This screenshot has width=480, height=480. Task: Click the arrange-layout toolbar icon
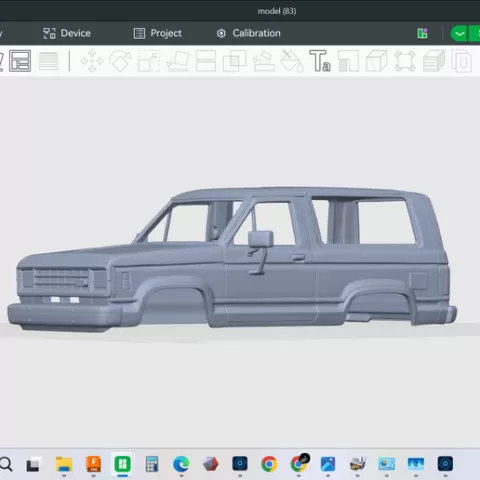[20, 61]
